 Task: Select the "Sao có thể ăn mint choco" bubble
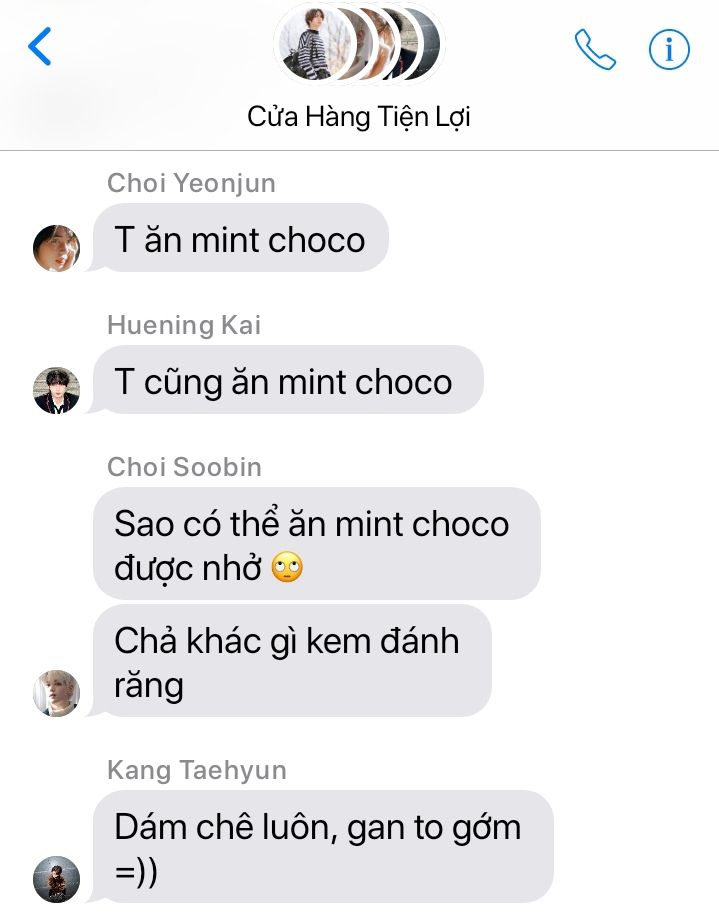(316, 543)
